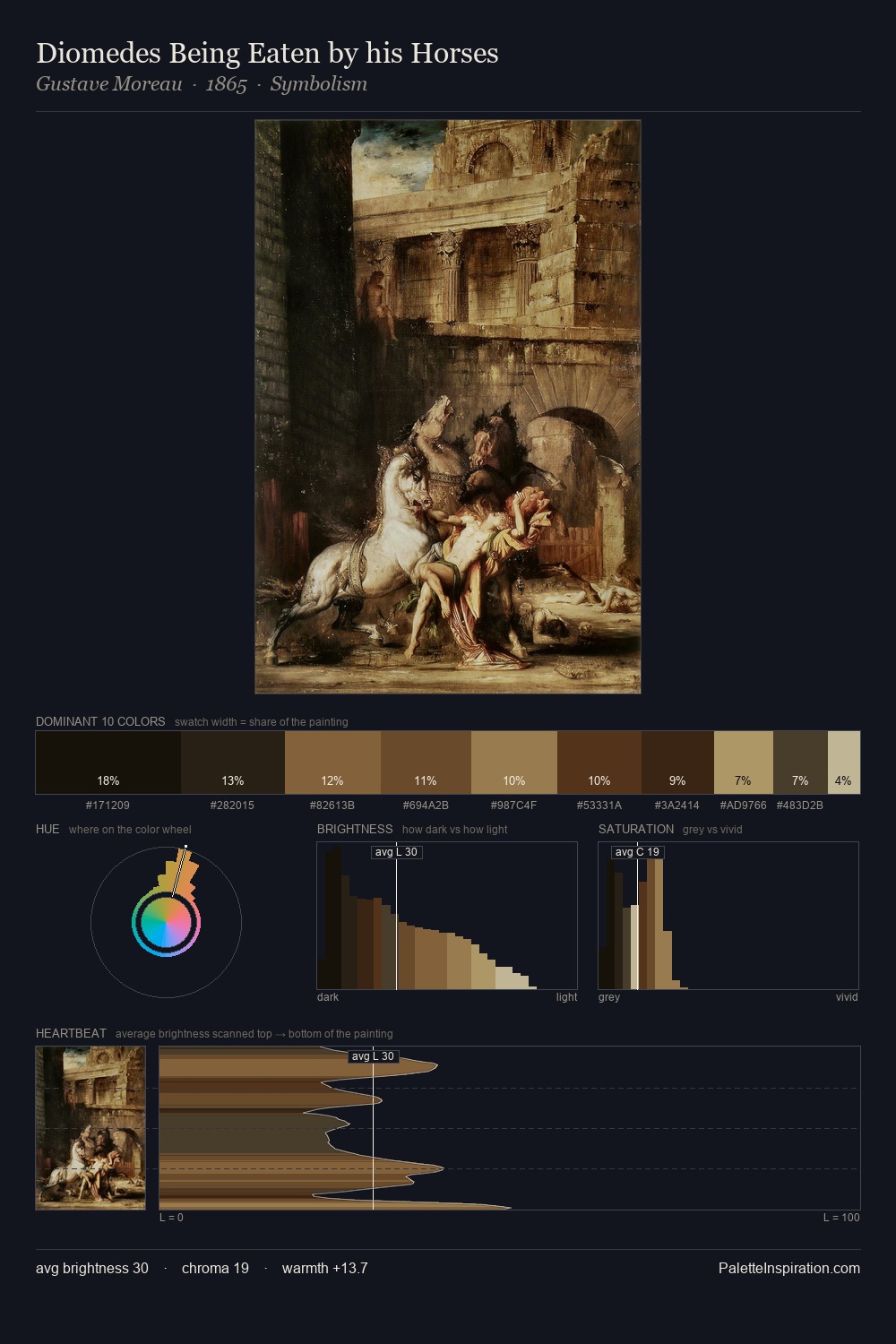Click 'where on the color wheel' subtitle
Viewport: 896px width, 1344px height.
[x=130, y=830]
